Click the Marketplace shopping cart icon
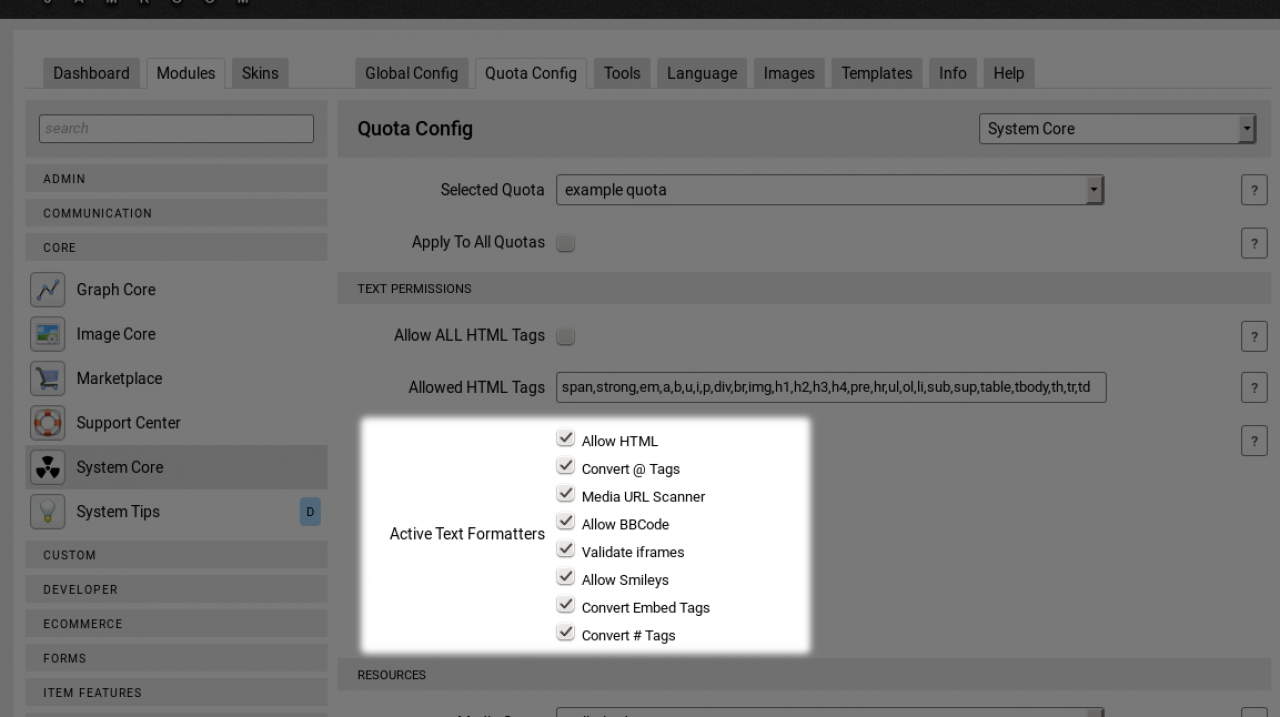The image size is (1280, 717). [x=48, y=378]
